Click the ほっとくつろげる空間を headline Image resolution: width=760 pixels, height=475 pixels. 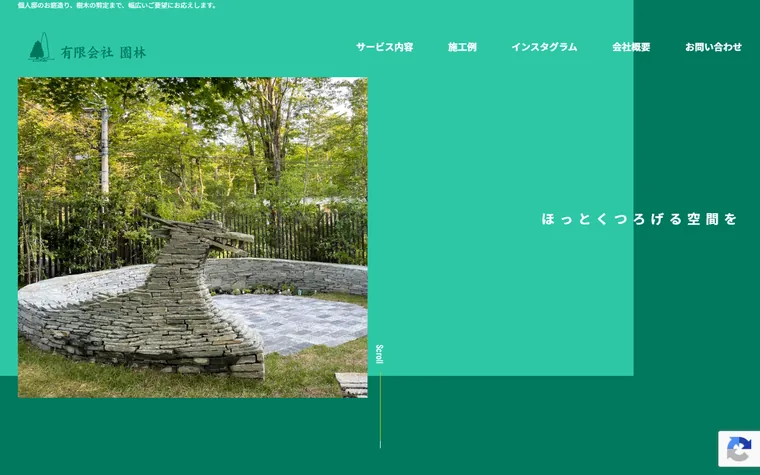(639, 219)
